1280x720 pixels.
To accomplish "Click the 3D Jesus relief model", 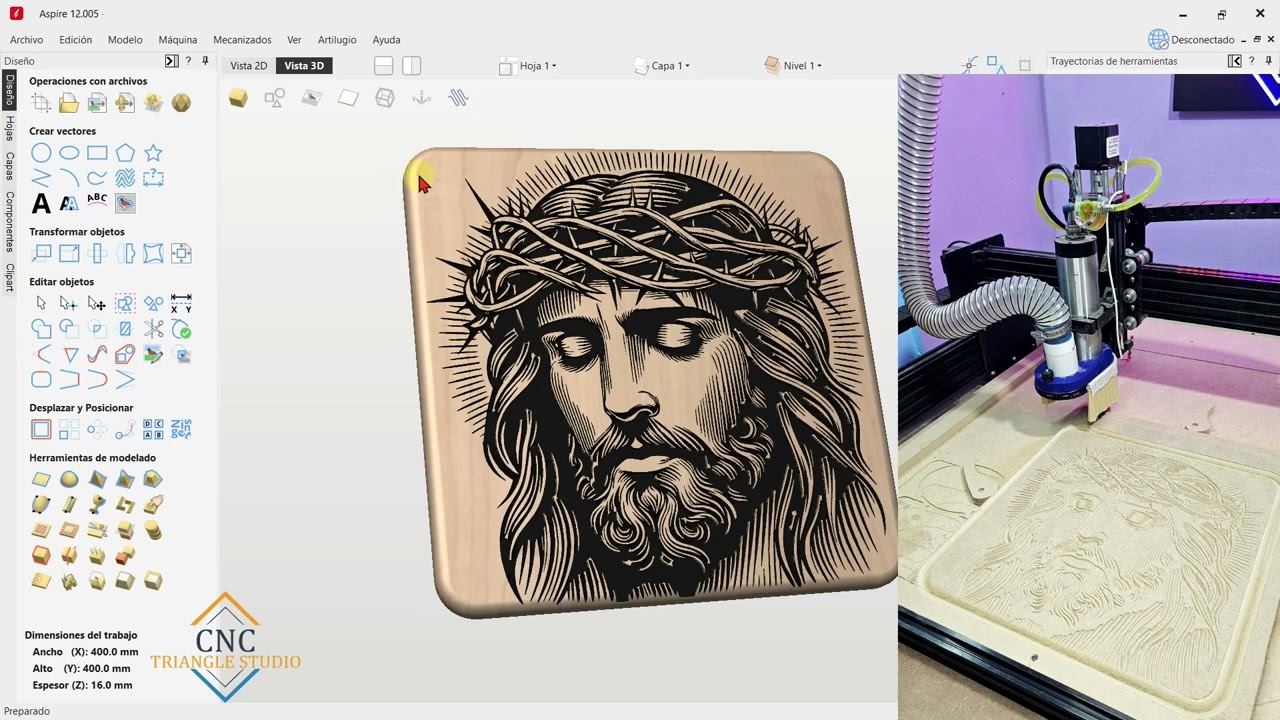I will pos(649,383).
